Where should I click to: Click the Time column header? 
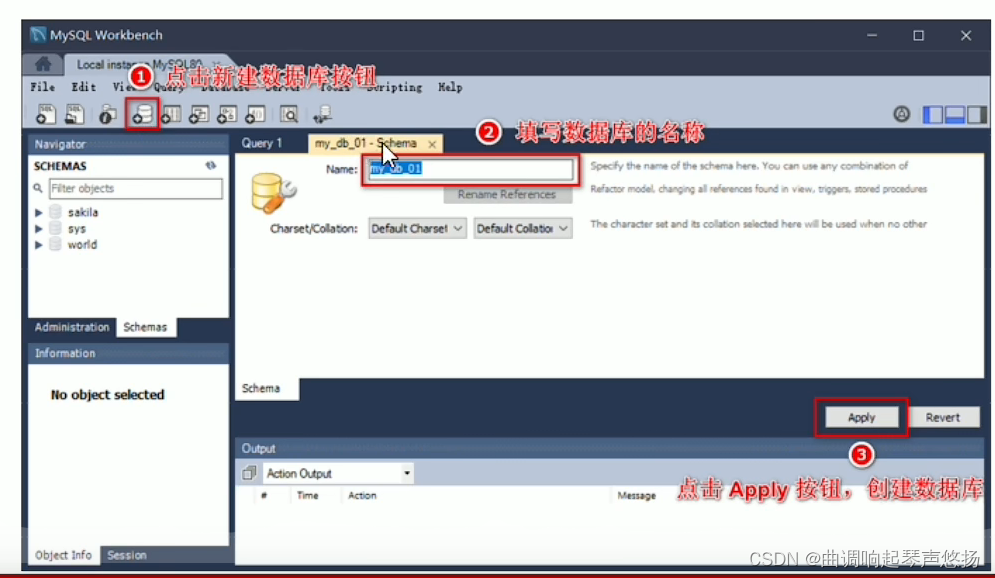point(308,496)
